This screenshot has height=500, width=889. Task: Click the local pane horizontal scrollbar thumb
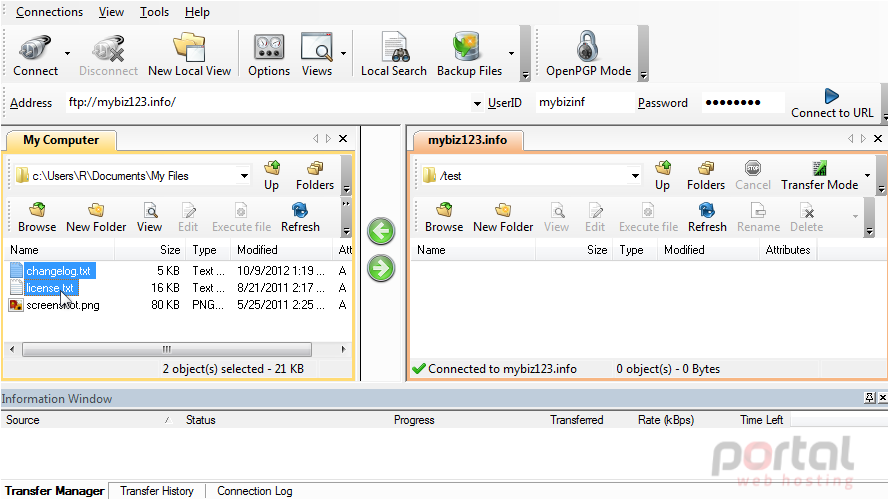[167, 349]
